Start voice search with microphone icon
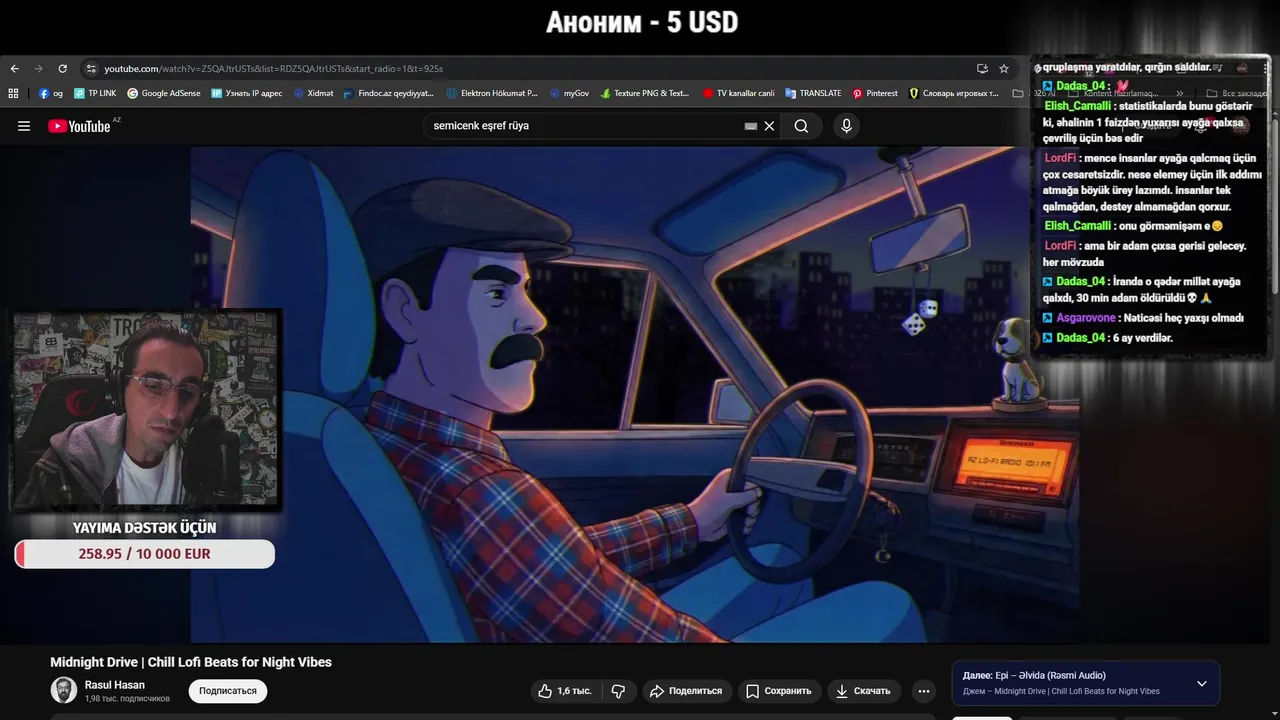Screen dimensions: 1280x720 tap(846, 126)
